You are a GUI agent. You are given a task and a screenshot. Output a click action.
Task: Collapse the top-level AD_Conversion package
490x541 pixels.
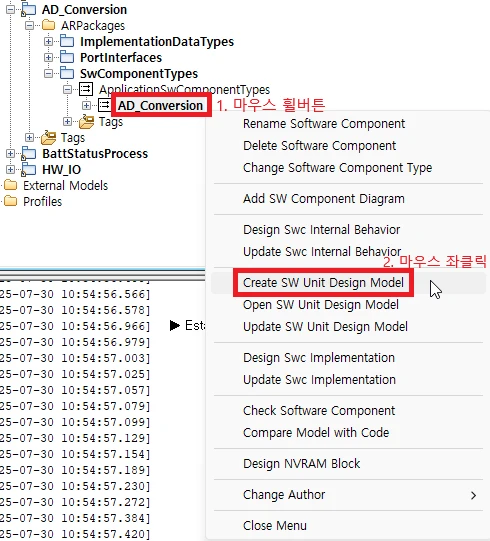click(x=10, y=10)
